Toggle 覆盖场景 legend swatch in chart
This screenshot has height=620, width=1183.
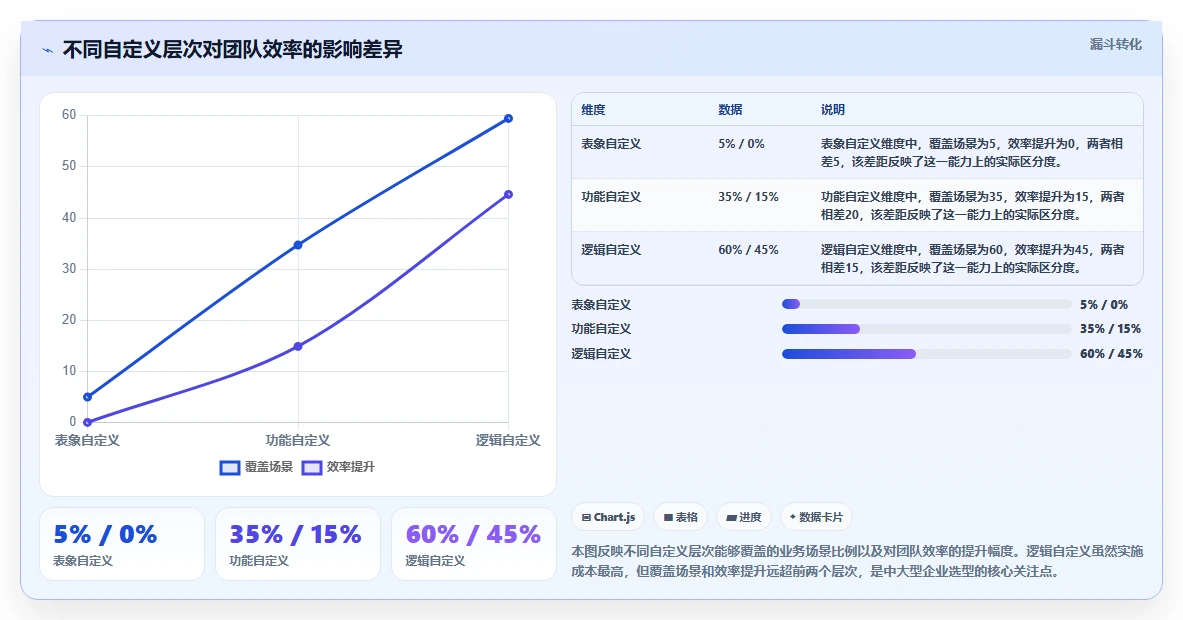tap(229, 468)
